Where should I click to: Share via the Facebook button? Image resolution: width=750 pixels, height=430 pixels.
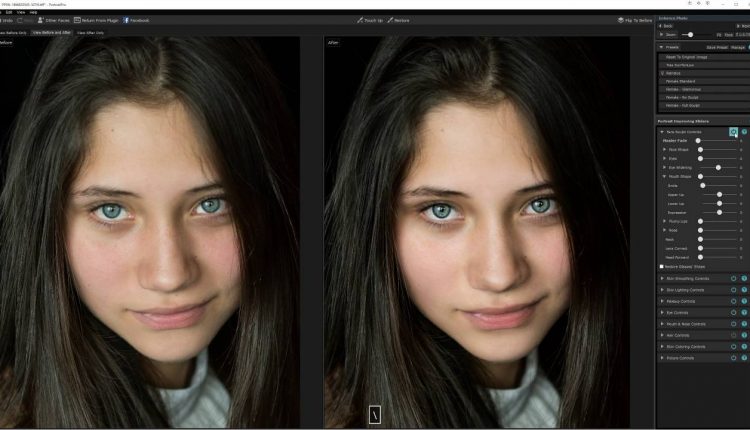point(136,21)
